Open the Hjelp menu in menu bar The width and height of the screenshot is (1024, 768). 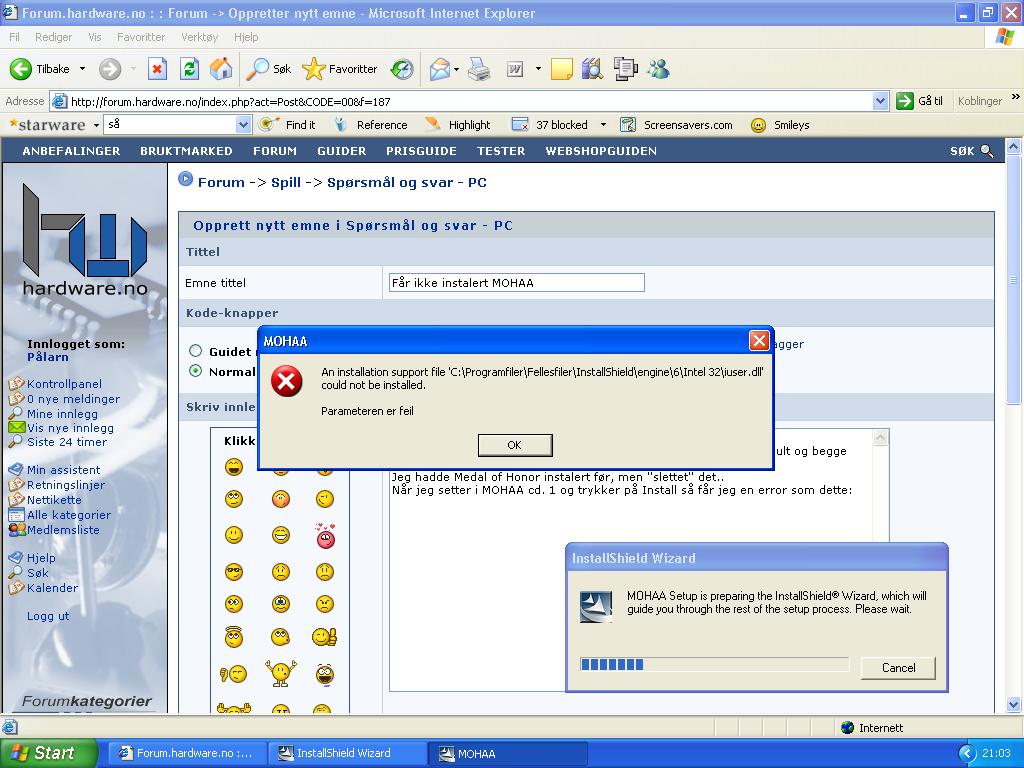click(246, 37)
